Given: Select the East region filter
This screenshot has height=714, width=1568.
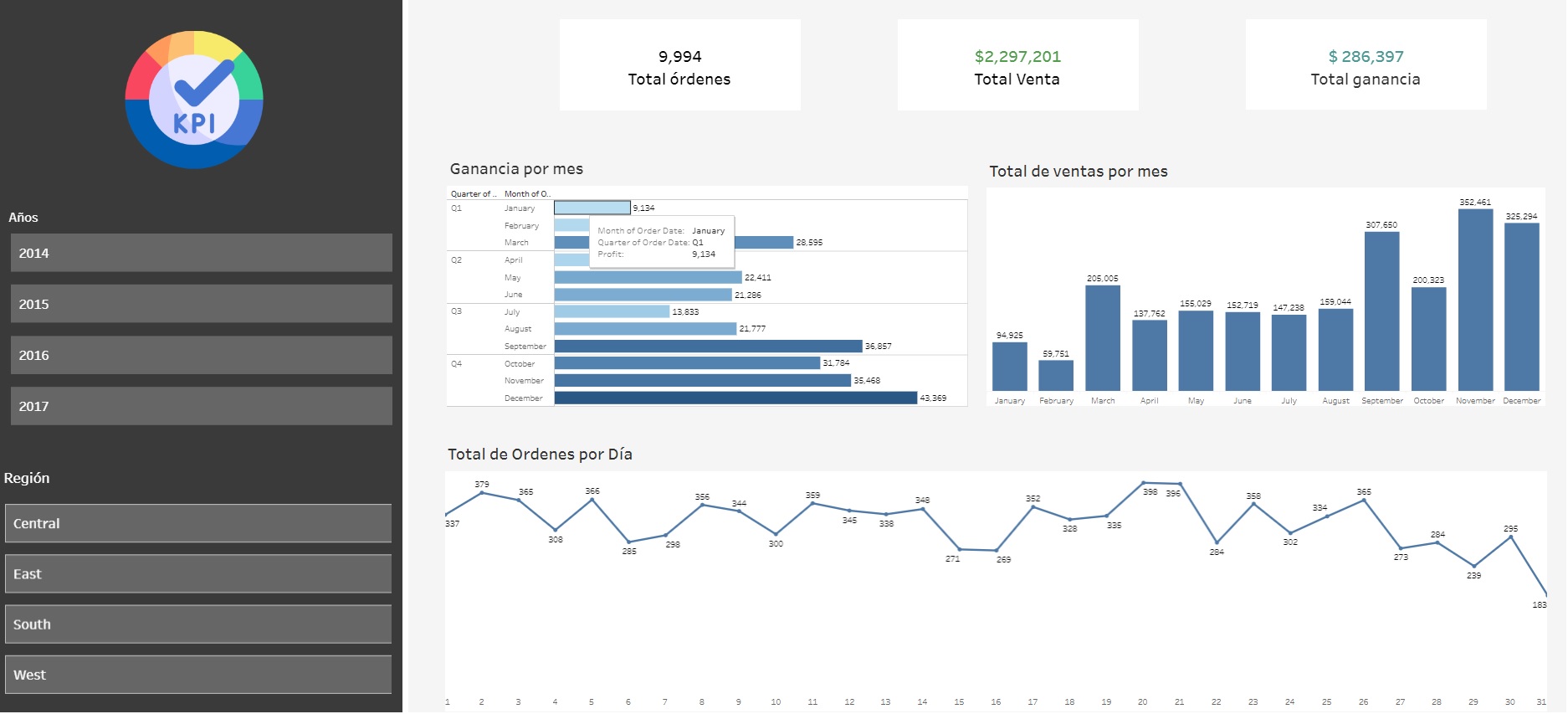Looking at the screenshot, I should (x=198, y=574).
